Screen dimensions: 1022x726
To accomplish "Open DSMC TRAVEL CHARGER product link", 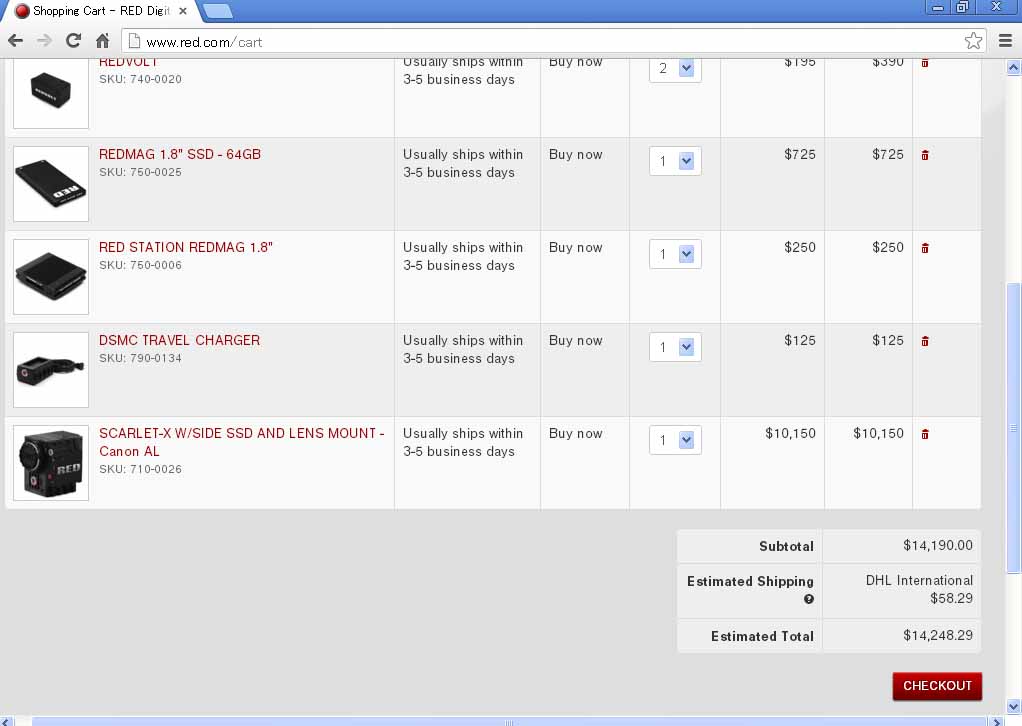I will pyautogui.click(x=179, y=340).
